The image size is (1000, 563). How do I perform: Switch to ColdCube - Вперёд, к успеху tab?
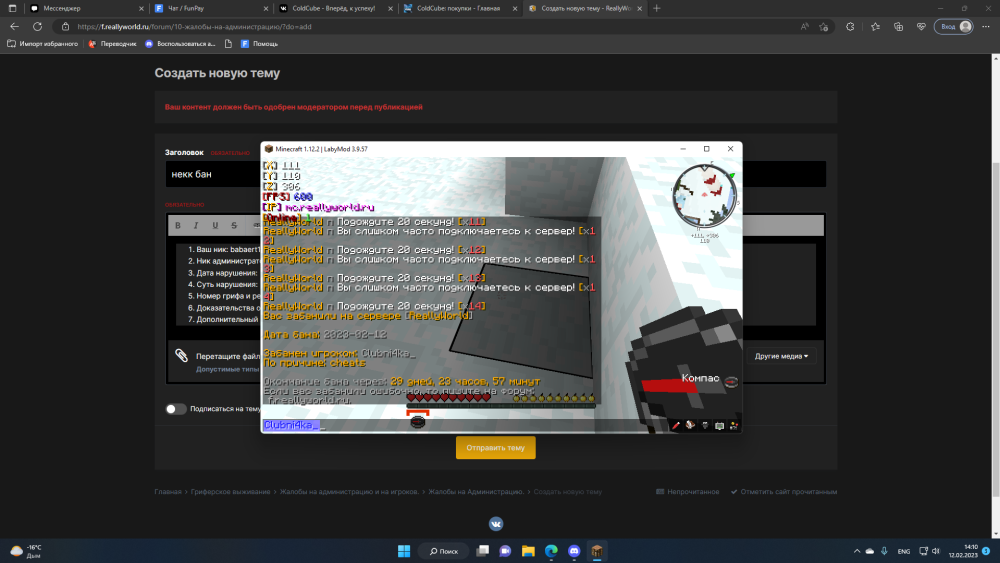point(334,8)
